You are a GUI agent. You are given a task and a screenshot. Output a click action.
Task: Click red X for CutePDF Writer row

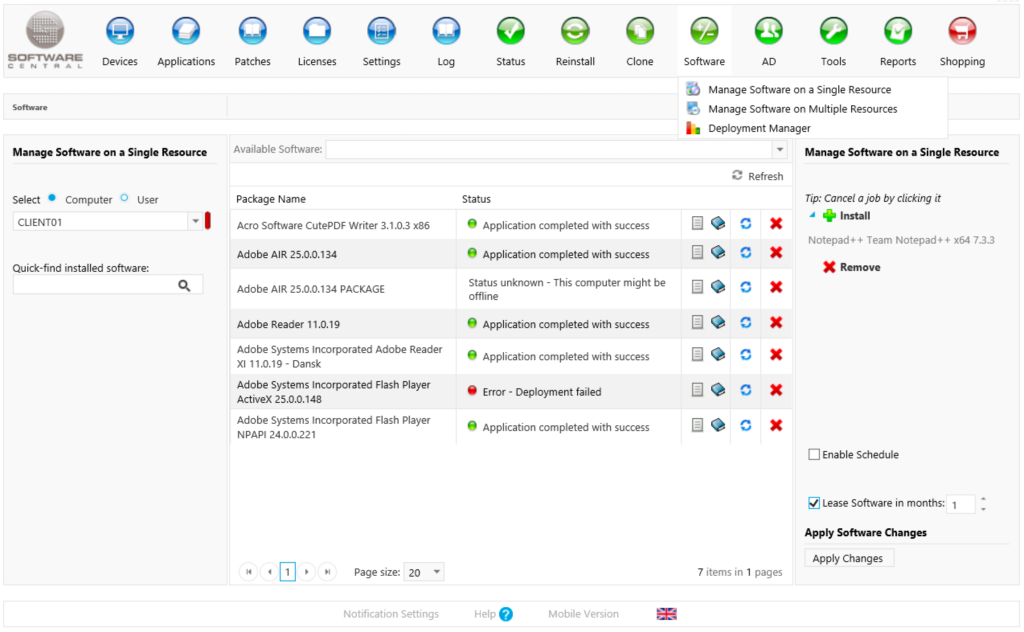[776, 223]
